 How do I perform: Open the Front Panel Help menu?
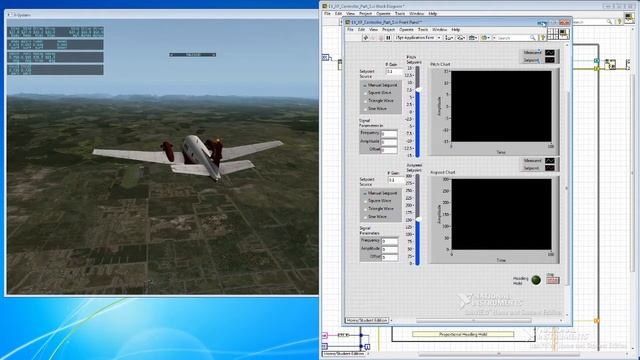456,29
